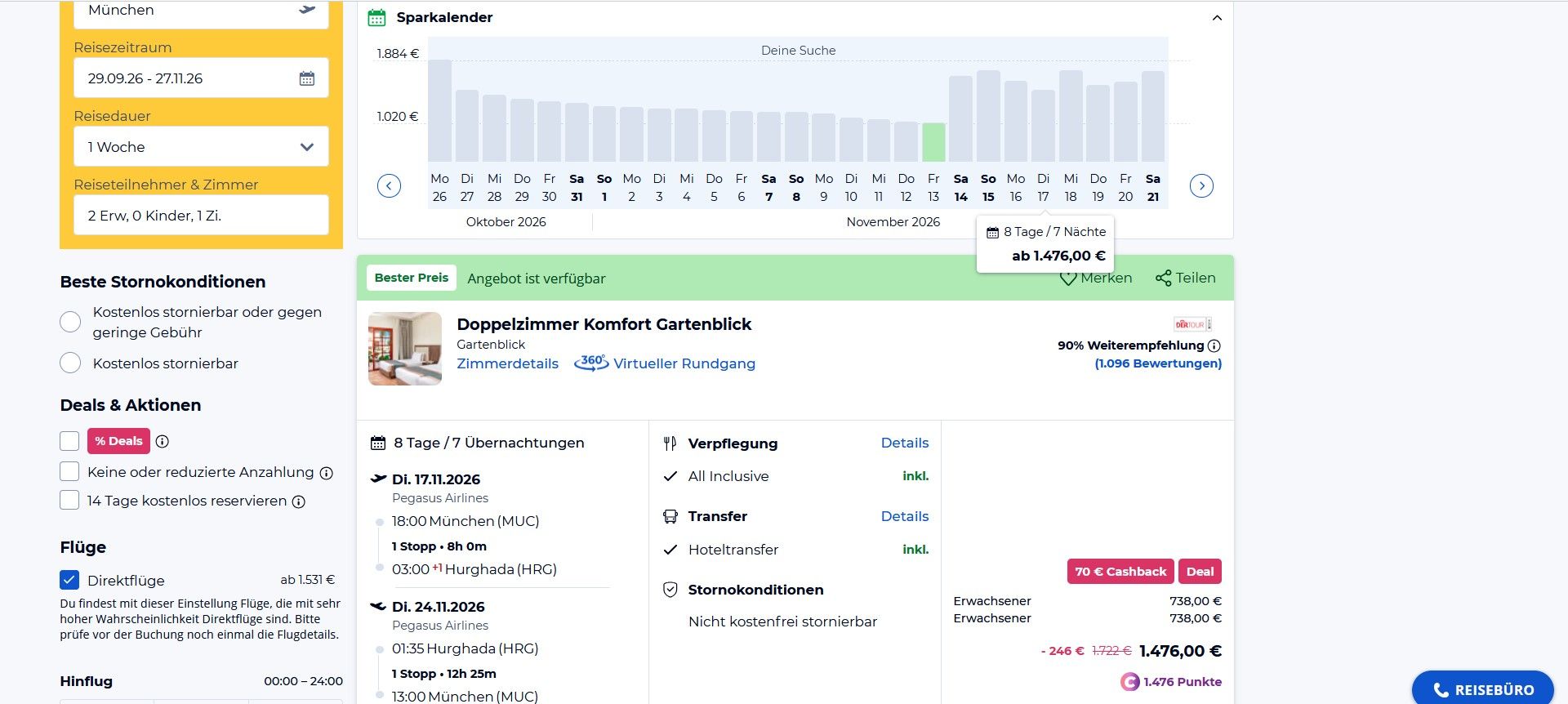Collapse the Sparkalender panel
The height and width of the screenshot is (704, 1568).
pos(1217,18)
